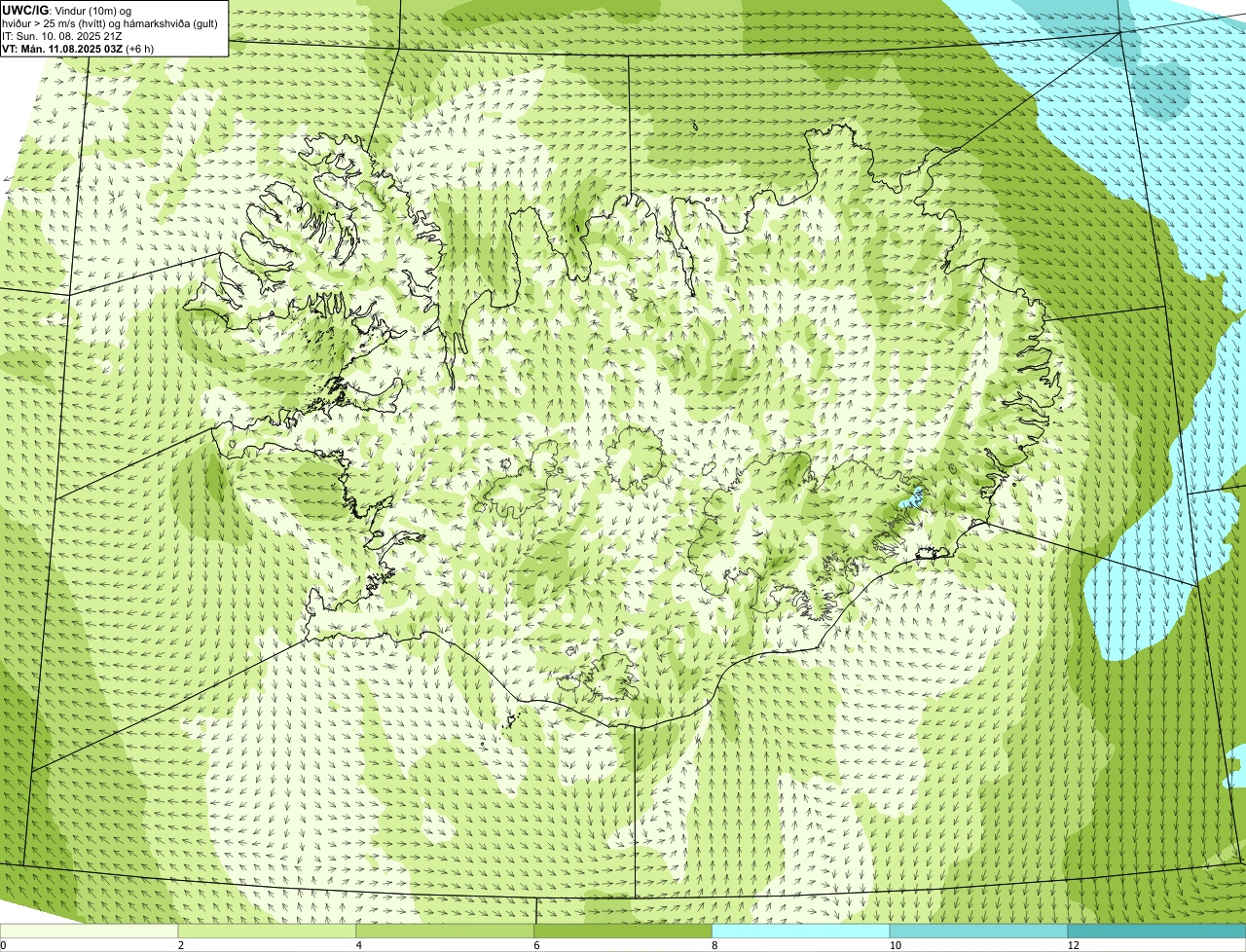This screenshot has height=952, width=1246.
Task: Click the legend scale label '0'
Action: coord(4,945)
